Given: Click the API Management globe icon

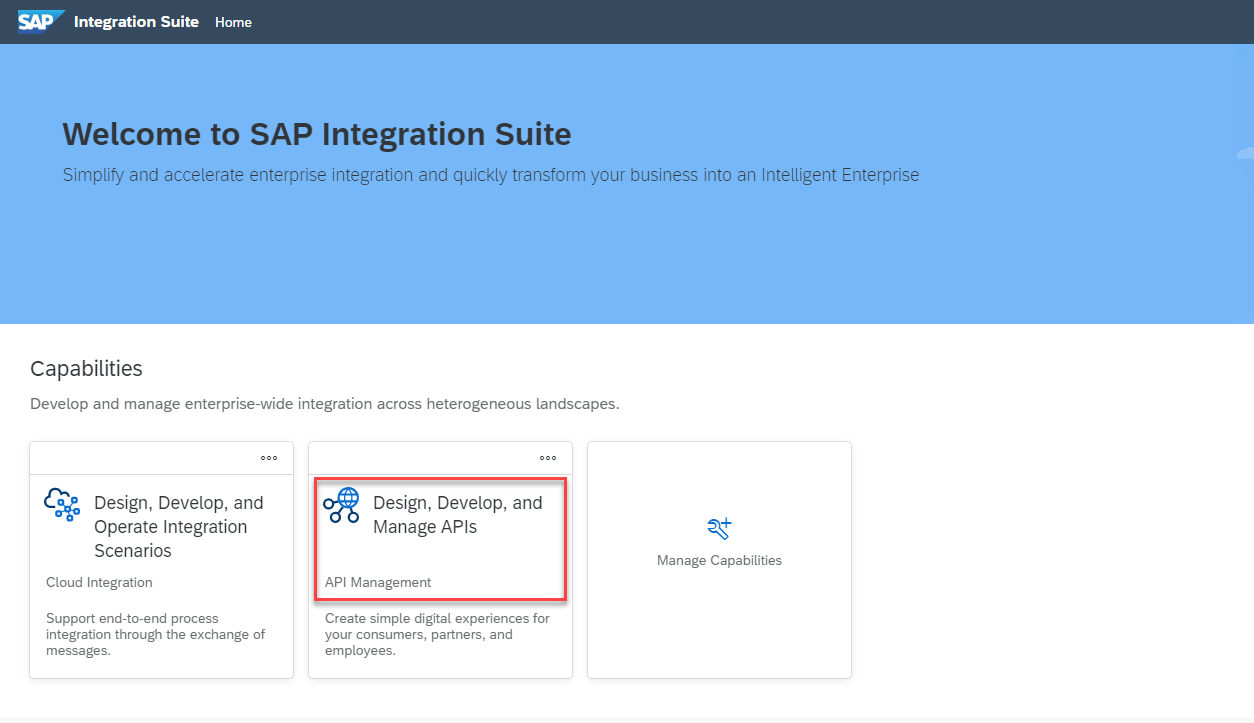Looking at the screenshot, I should click(341, 505).
